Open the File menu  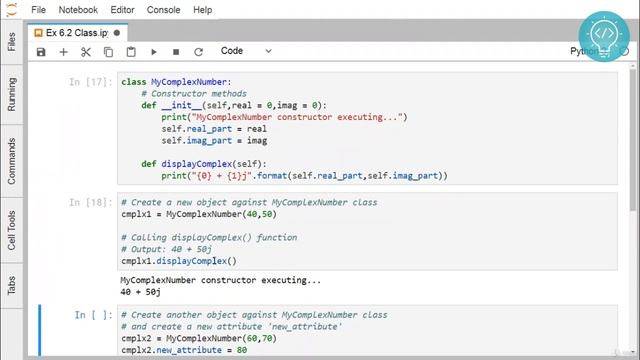(38, 10)
